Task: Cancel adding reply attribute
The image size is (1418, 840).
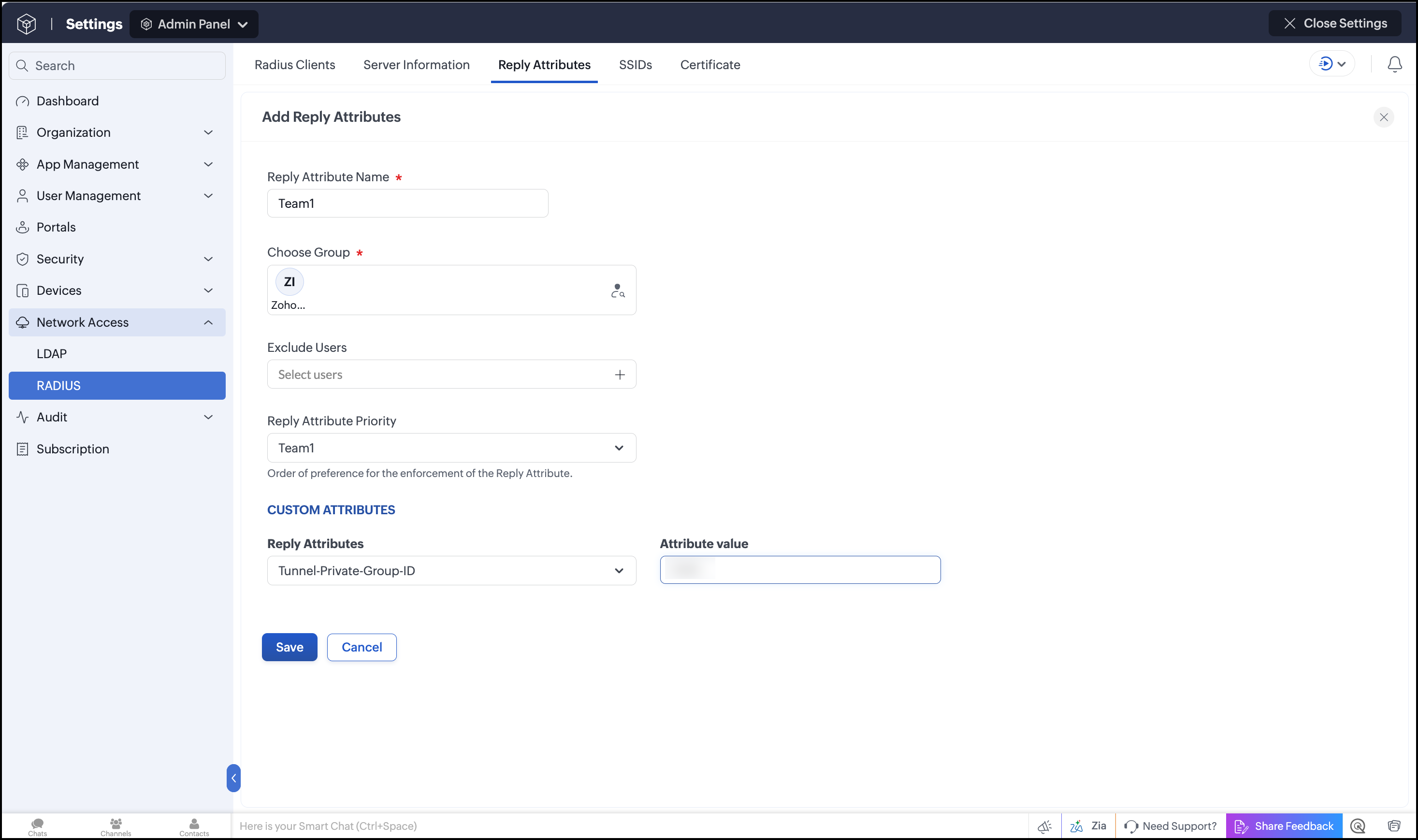Action: point(362,647)
